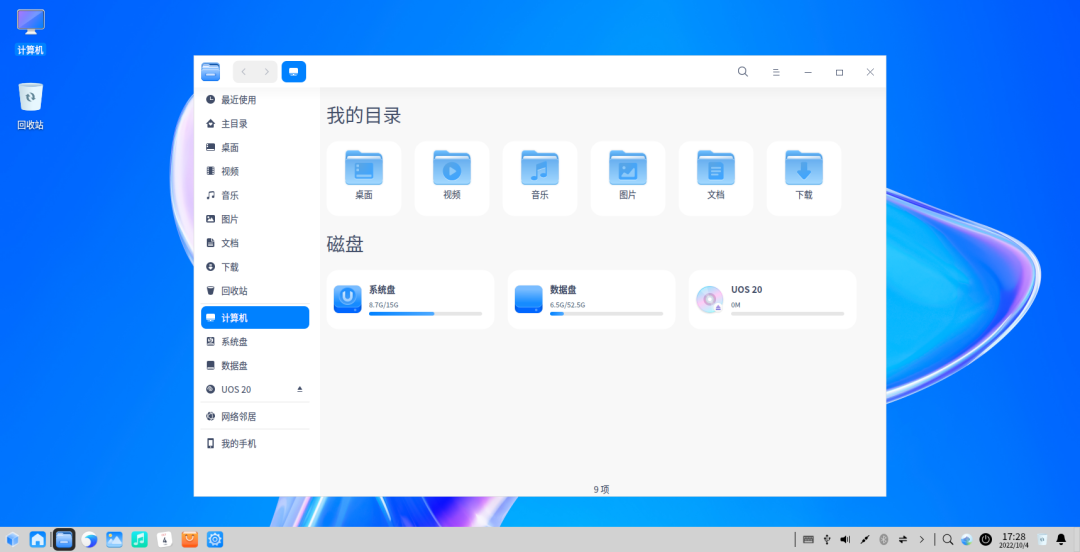Select the UOS 20 optical disc card

773,299
